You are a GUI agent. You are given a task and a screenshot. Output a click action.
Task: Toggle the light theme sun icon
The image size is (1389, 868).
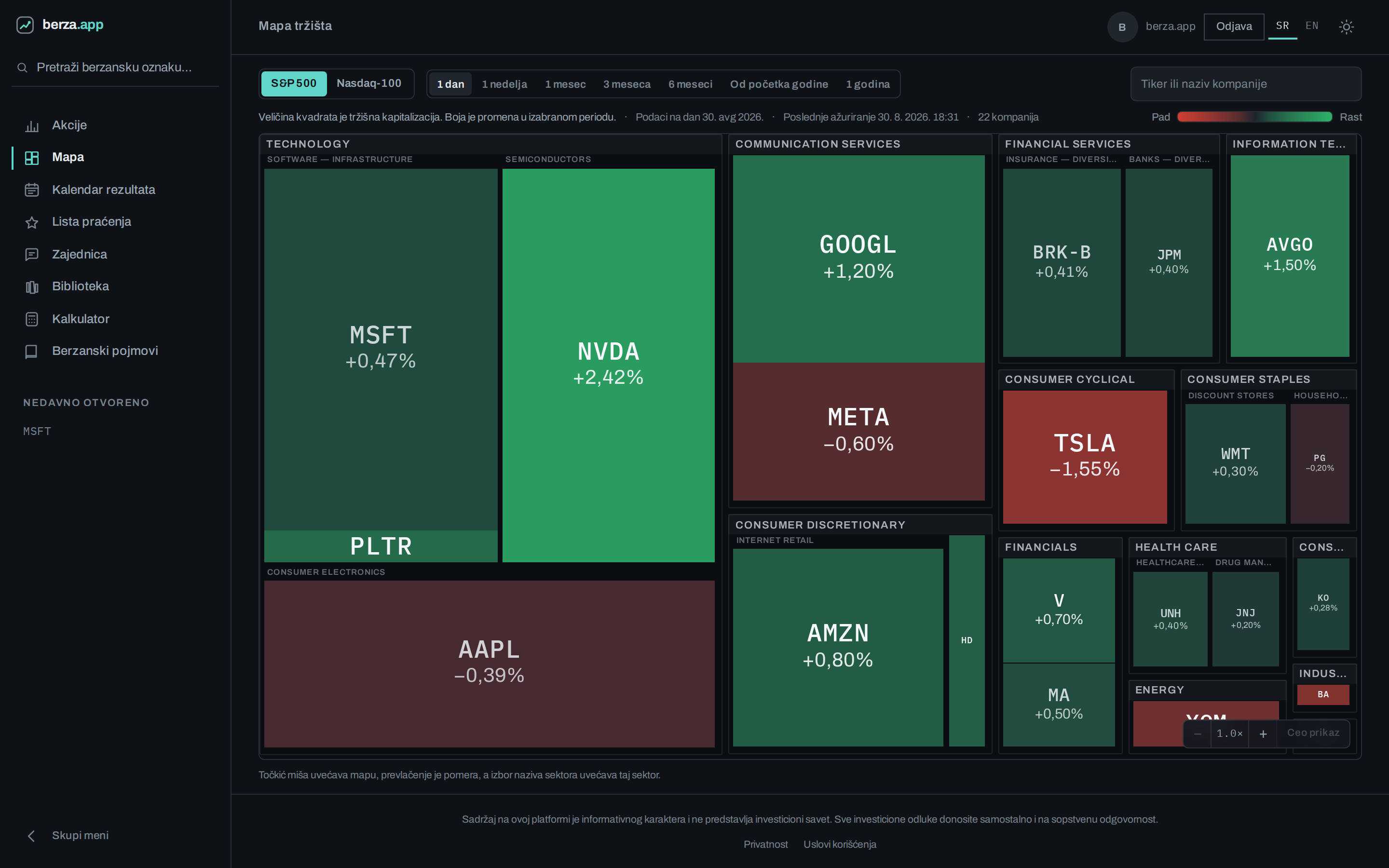coord(1346,27)
